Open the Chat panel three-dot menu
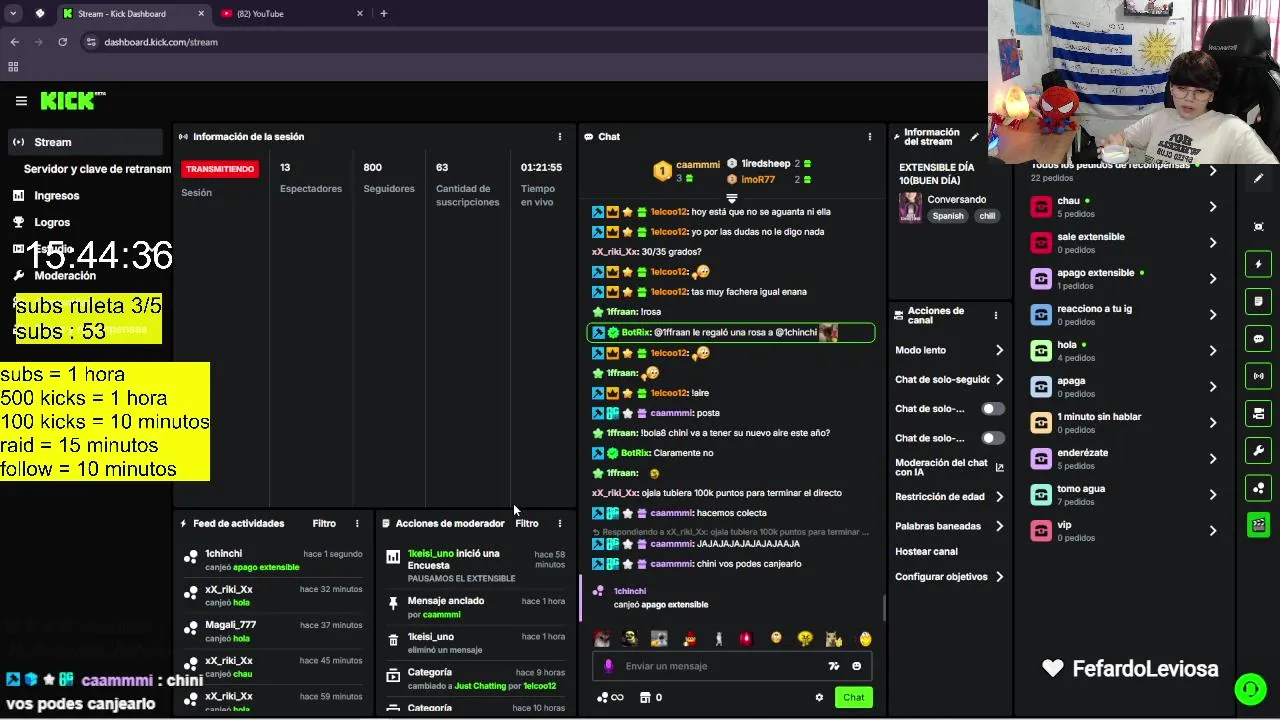The width and height of the screenshot is (1280, 720). (x=869, y=137)
